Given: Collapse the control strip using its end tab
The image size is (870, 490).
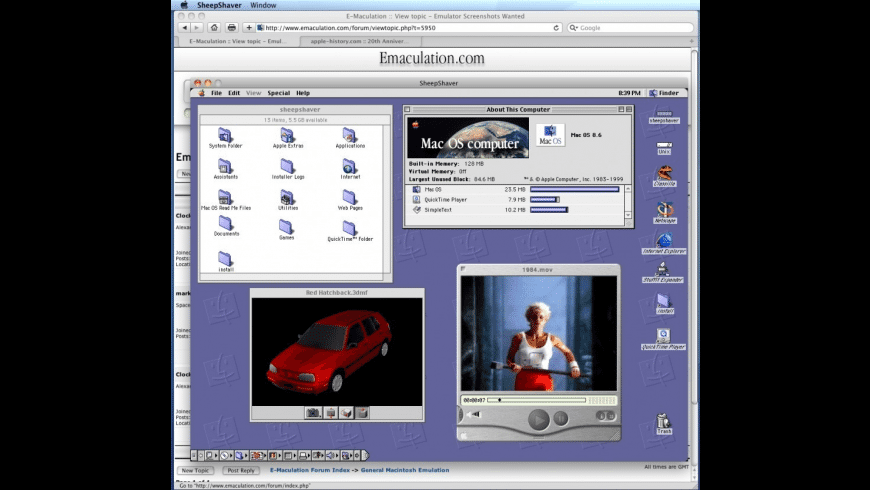Looking at the screenshot, I should tap(365, 455).
